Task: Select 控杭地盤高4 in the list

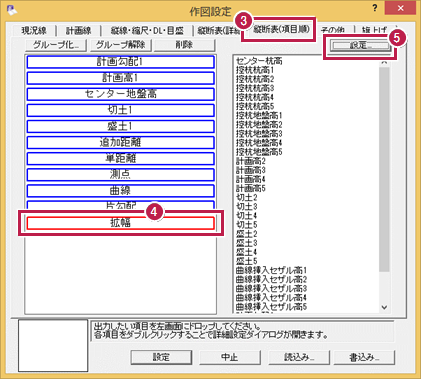Action: [x=259, y=143]
